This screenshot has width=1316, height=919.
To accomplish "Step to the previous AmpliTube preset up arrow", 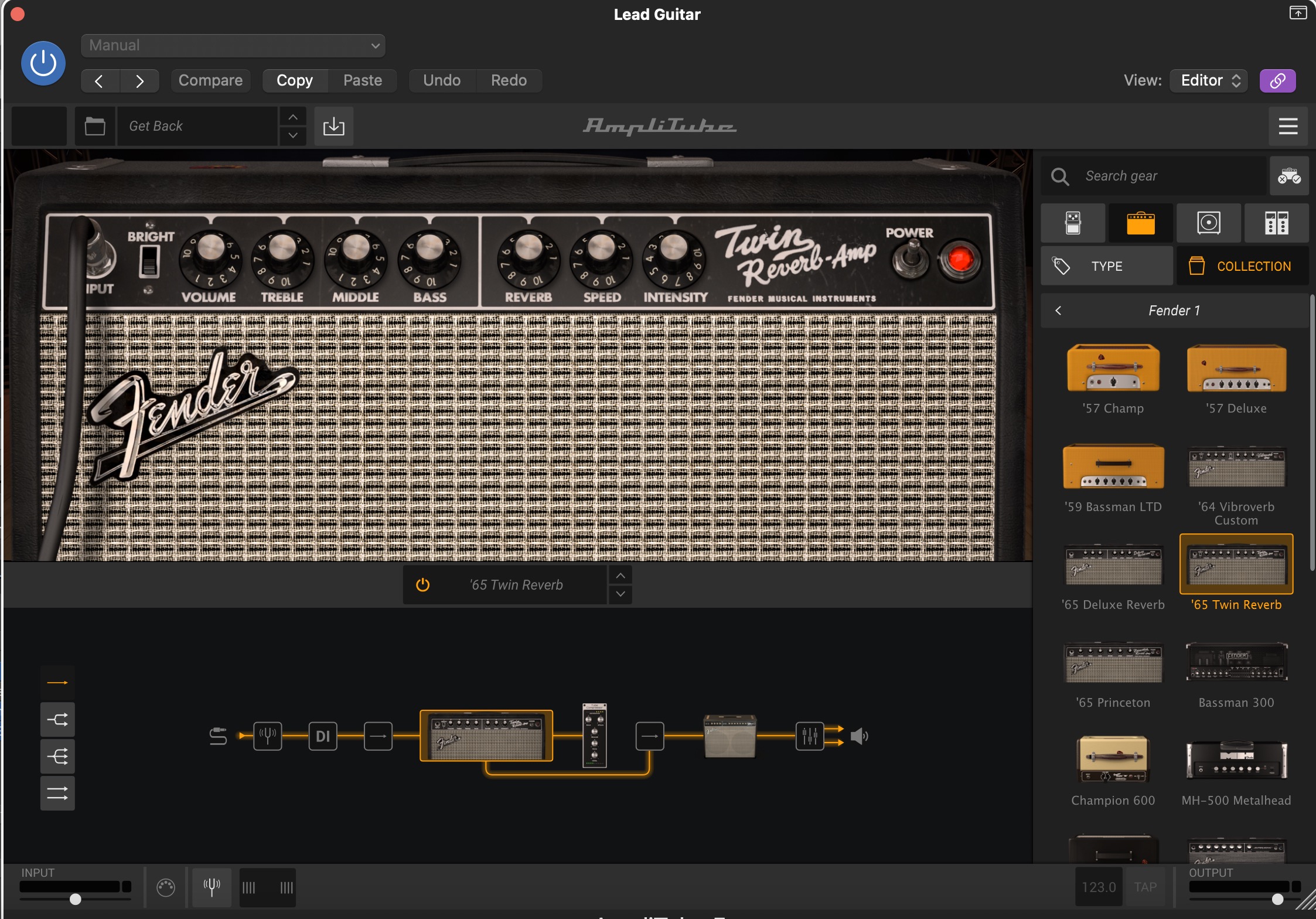I will (x=293, y=117).
